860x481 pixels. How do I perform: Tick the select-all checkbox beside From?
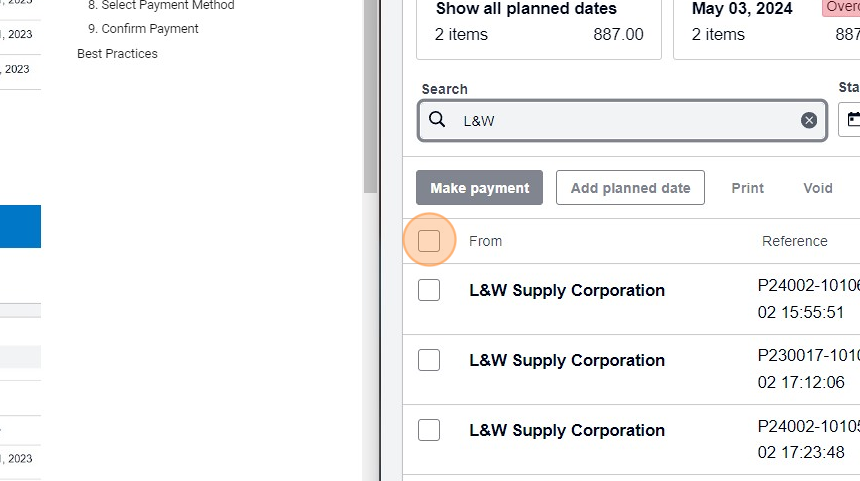(429, 241)
